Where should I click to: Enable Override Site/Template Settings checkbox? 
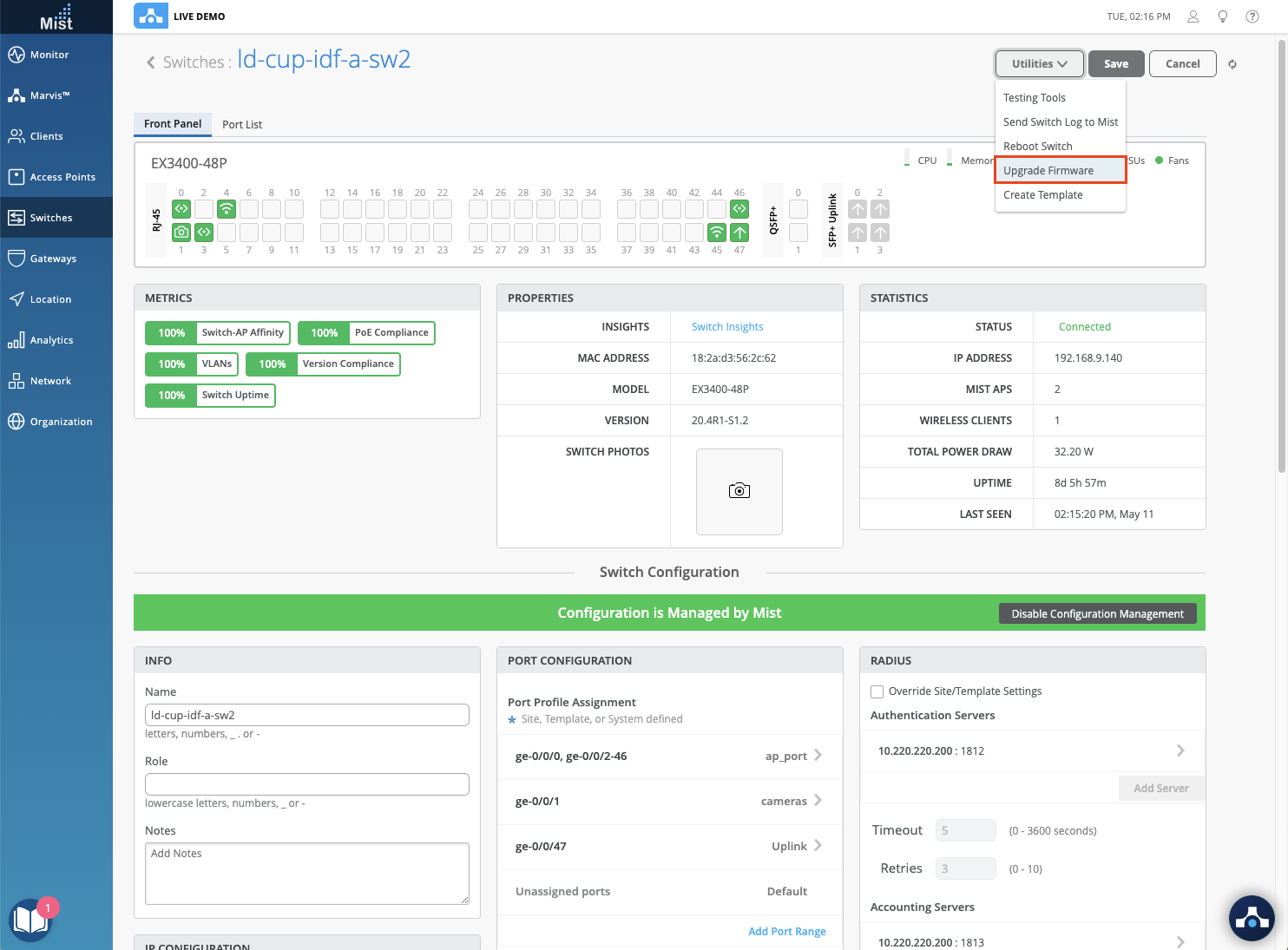(x=877, y=691)
